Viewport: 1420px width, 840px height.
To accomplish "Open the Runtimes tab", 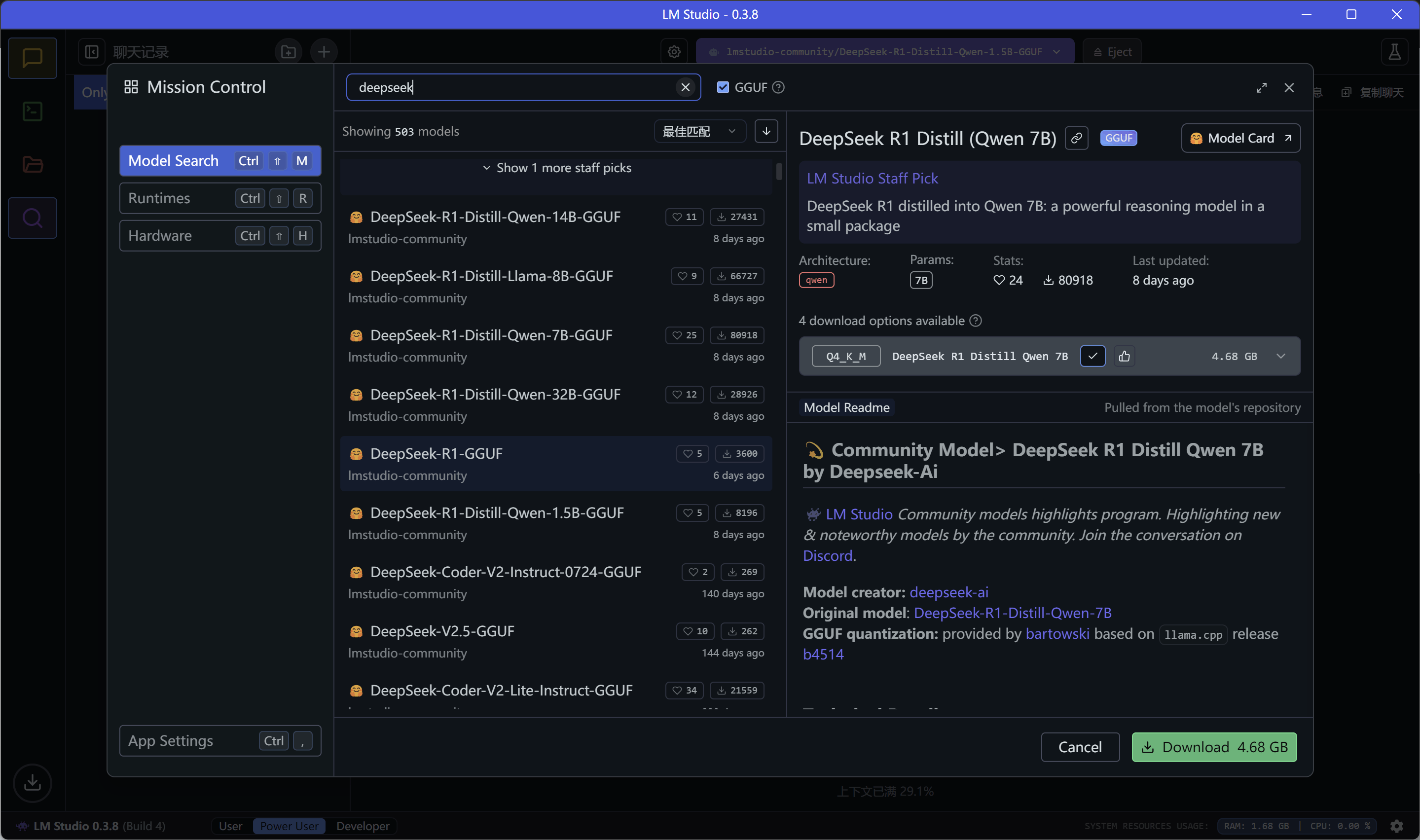I will pyautogui.click(x=219, y=198).
